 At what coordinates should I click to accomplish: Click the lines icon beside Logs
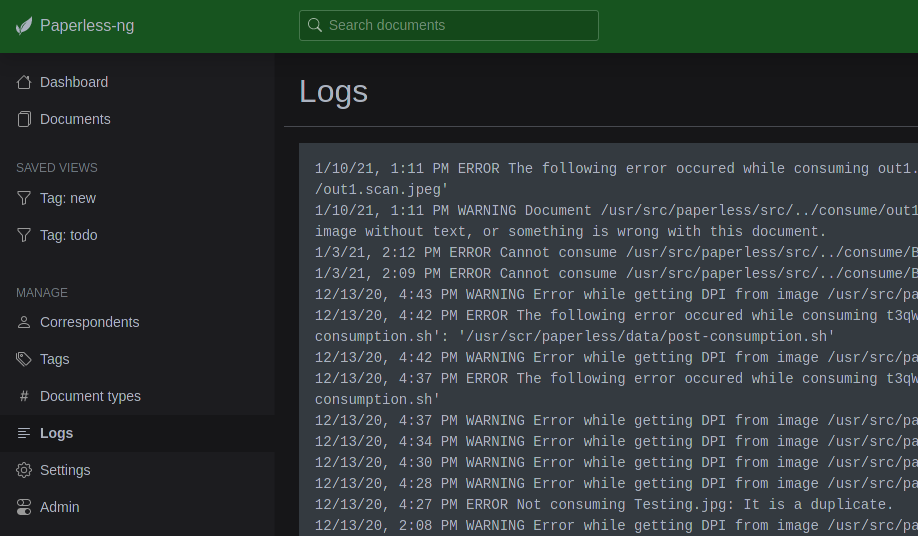(24, 433)
